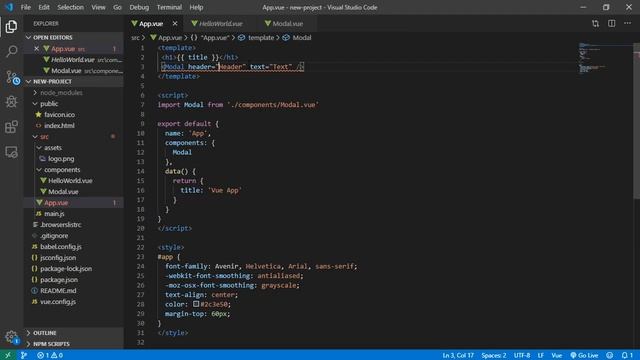Screen dimensions: 640x360
Task: Collapse the Open Editors section
Action: click(x=73, y=37)
